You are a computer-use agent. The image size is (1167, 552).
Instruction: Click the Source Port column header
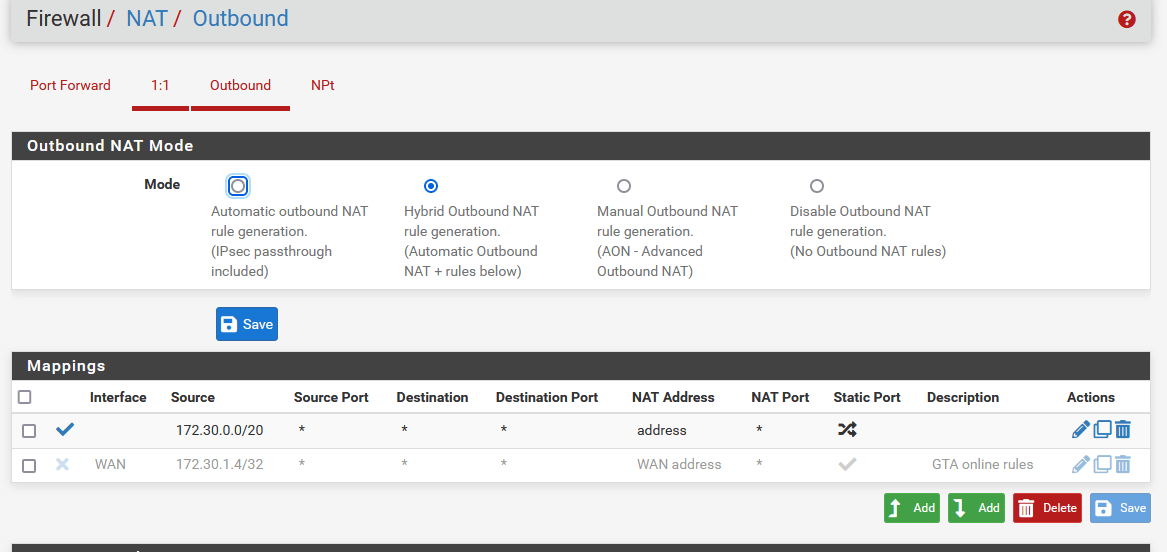[331, 397]
